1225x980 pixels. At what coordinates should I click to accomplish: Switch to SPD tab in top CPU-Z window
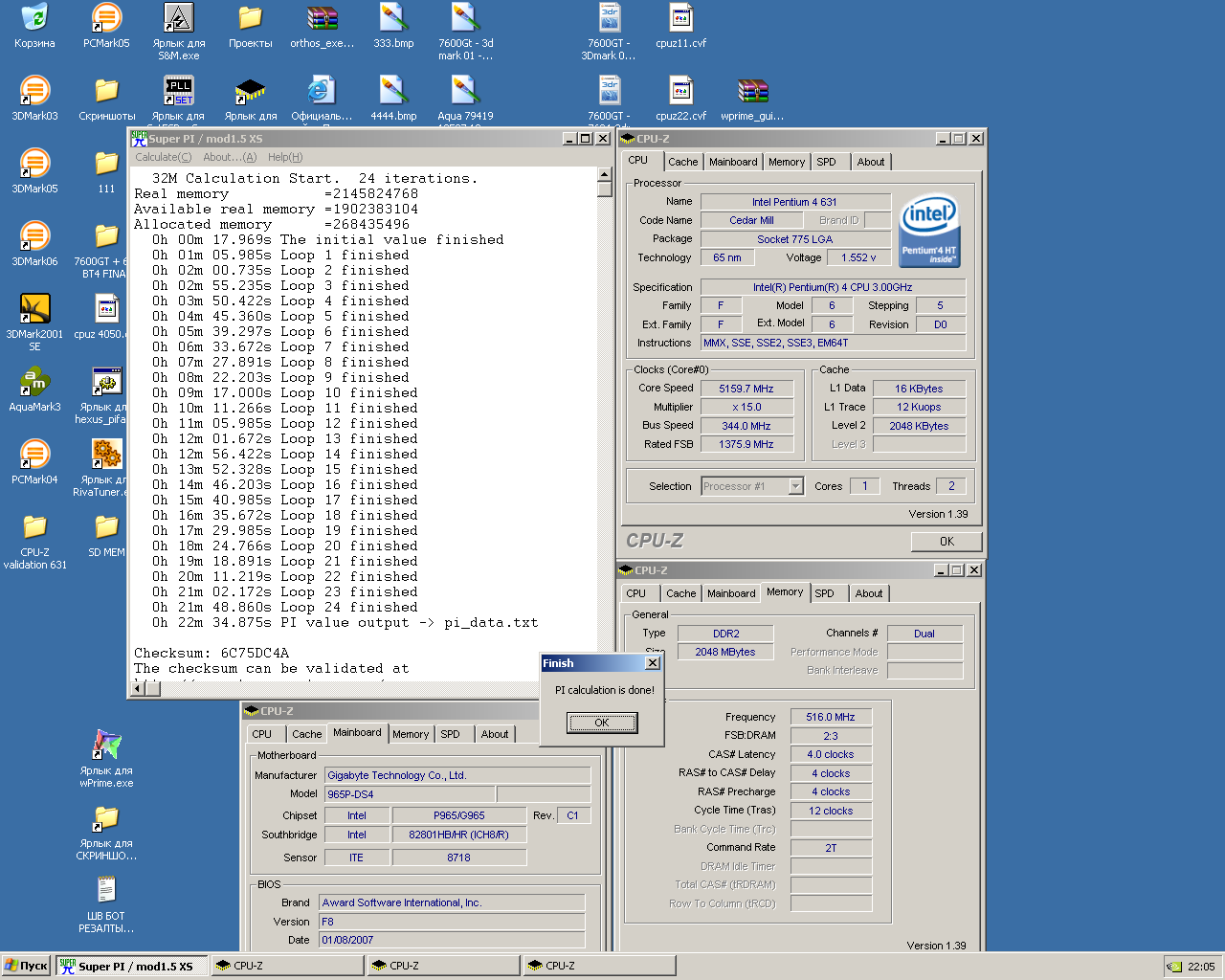click(827, 162)
